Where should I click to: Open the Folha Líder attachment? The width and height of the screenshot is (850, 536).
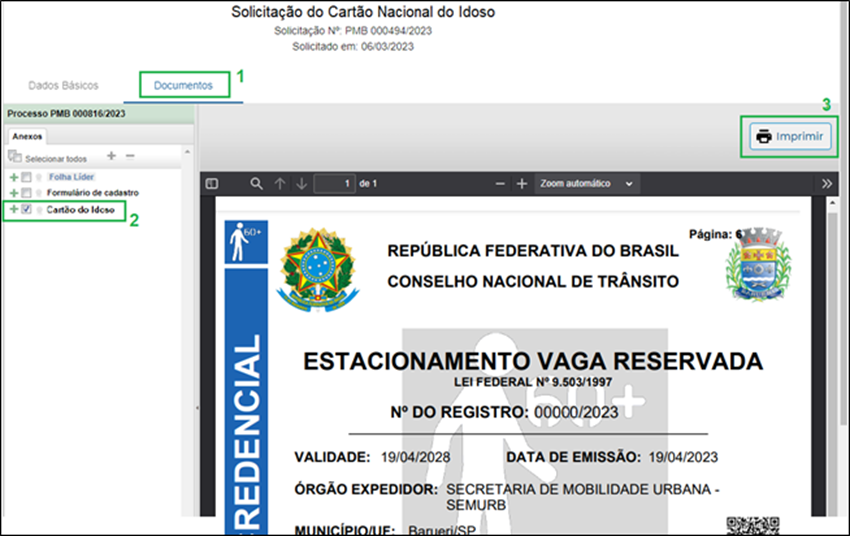tap(71, 177)
